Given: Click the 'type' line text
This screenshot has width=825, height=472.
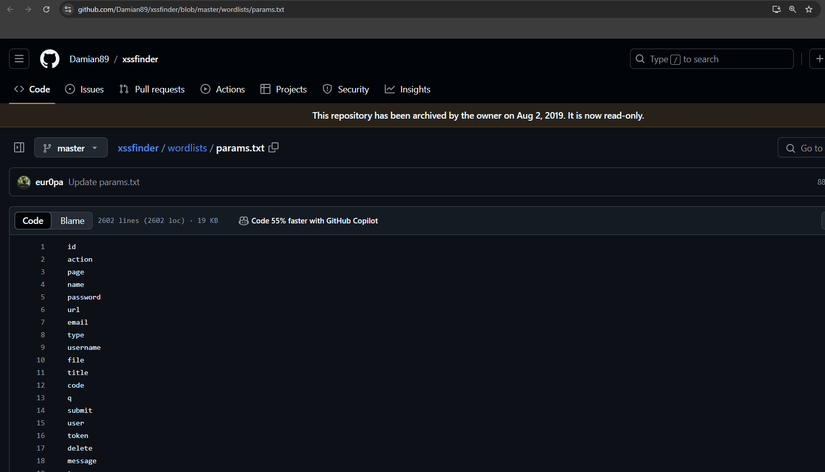Looking at the screenshot, I should click(x=76, y=335).
